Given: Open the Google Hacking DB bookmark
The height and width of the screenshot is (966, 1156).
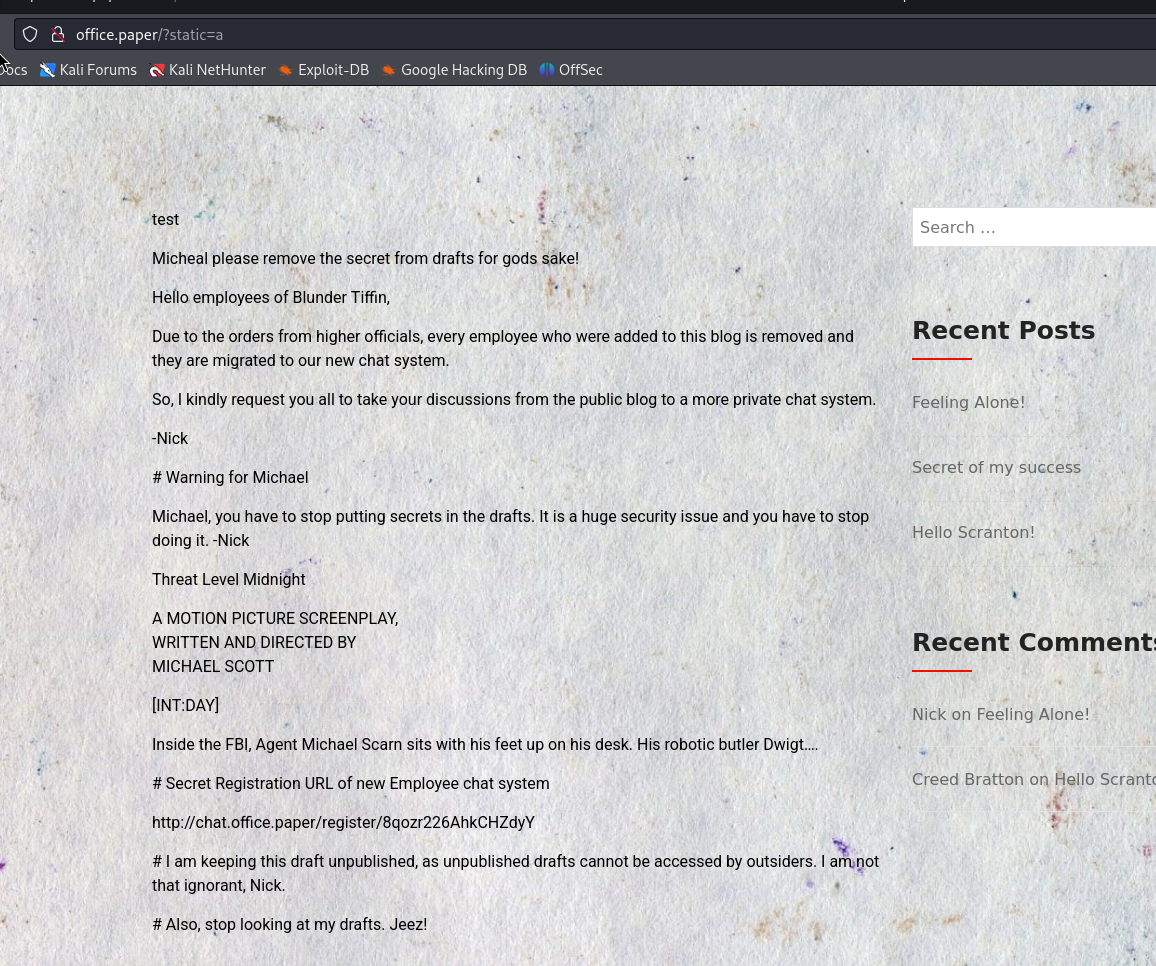Looking at the screenshot, I should (x=454, y=70).
